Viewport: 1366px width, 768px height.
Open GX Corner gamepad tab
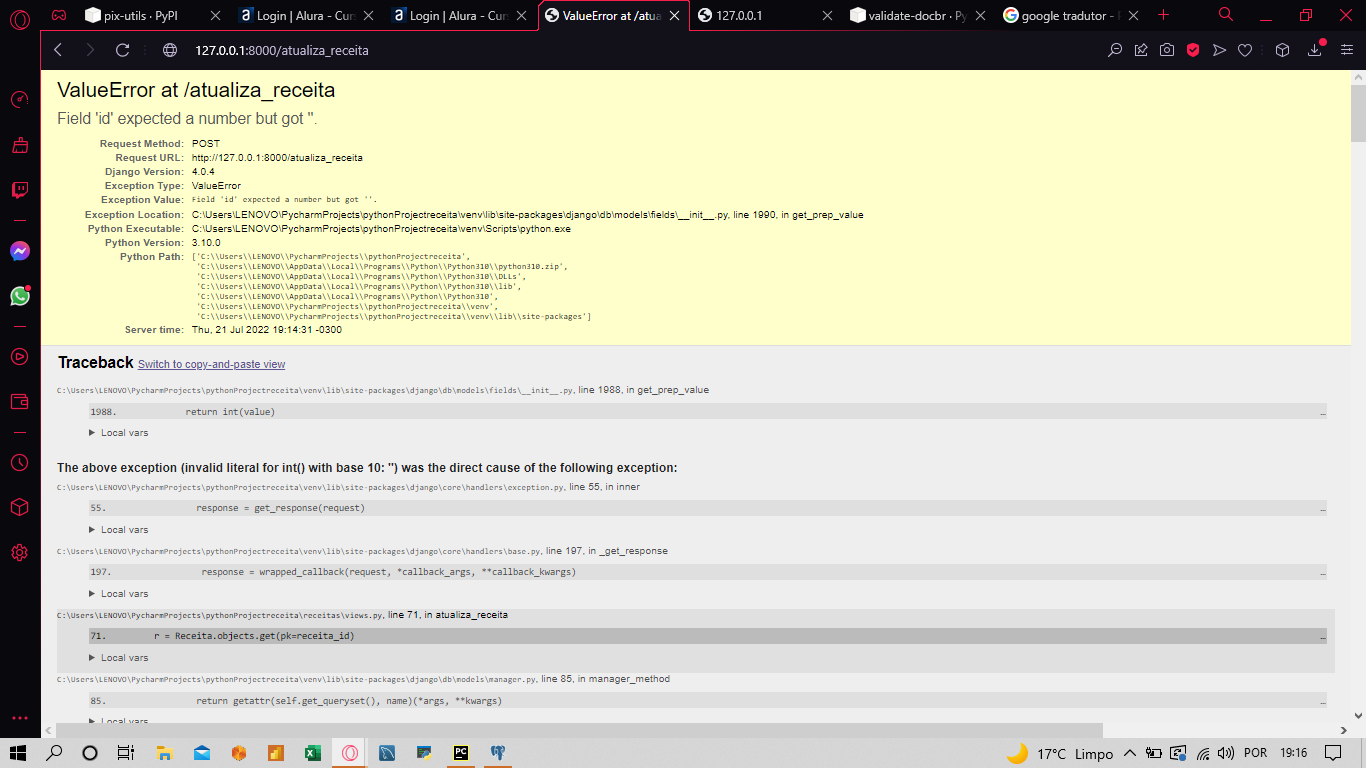60,15
